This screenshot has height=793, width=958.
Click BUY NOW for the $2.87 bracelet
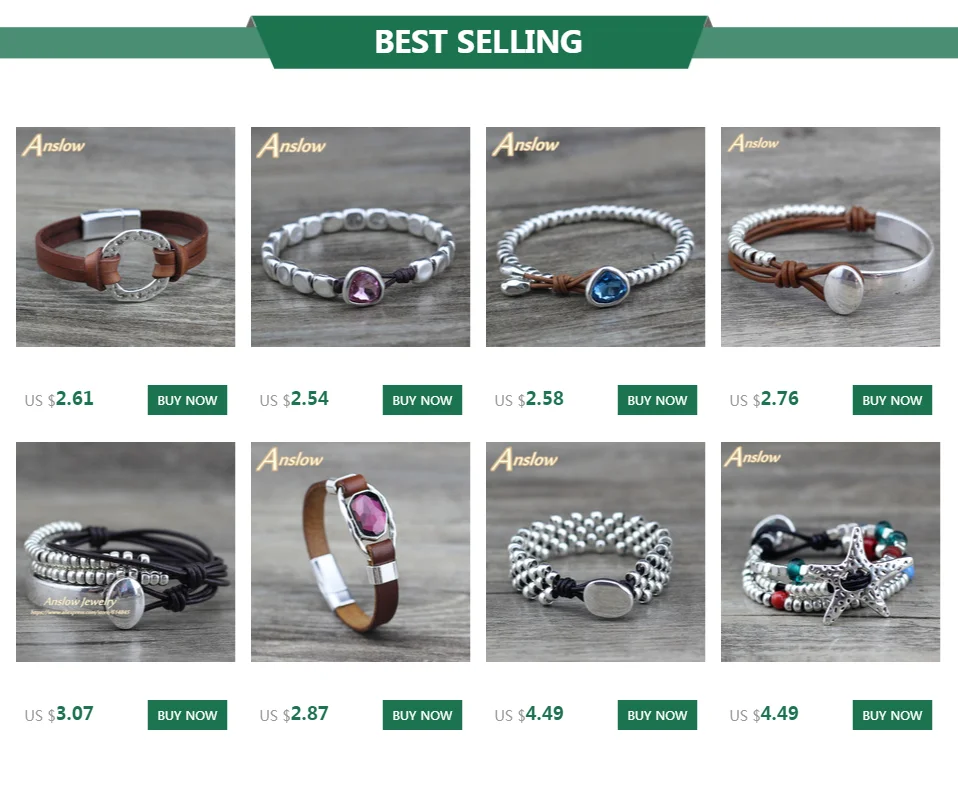pos(422,715)
